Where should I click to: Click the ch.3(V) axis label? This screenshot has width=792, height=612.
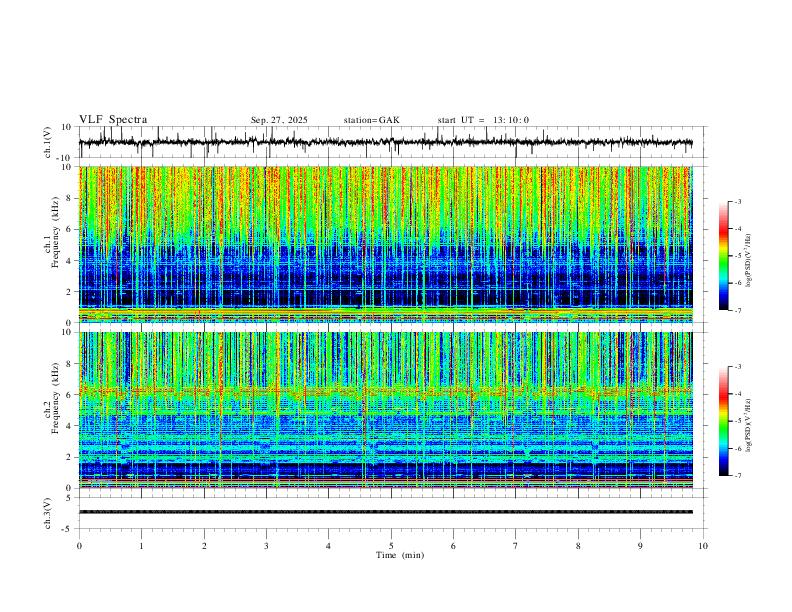point(48,514)
